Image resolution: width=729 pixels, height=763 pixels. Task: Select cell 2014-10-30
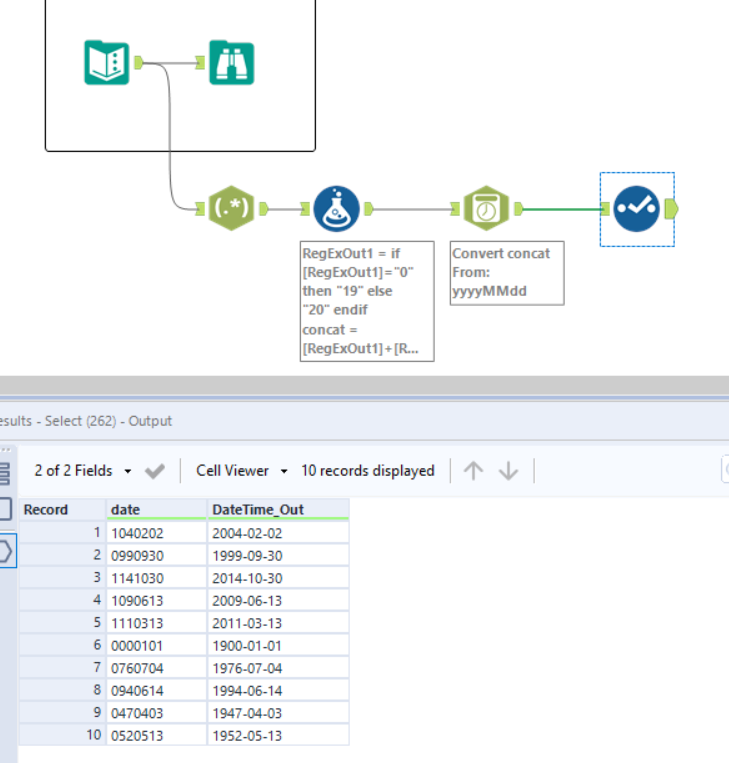point(278,578)
